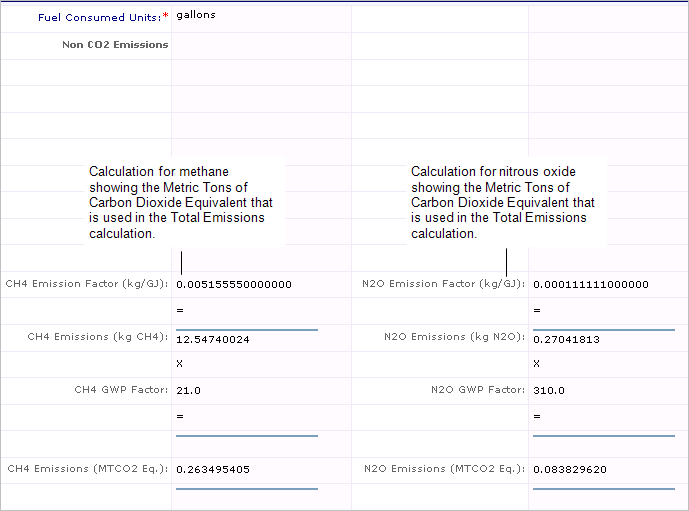Image resolution: width=689 pixels, height=511 pixels.
Task: Click the CH4 Emissions (MTCO2 Eq.) label
Action: tap(87, 468)
